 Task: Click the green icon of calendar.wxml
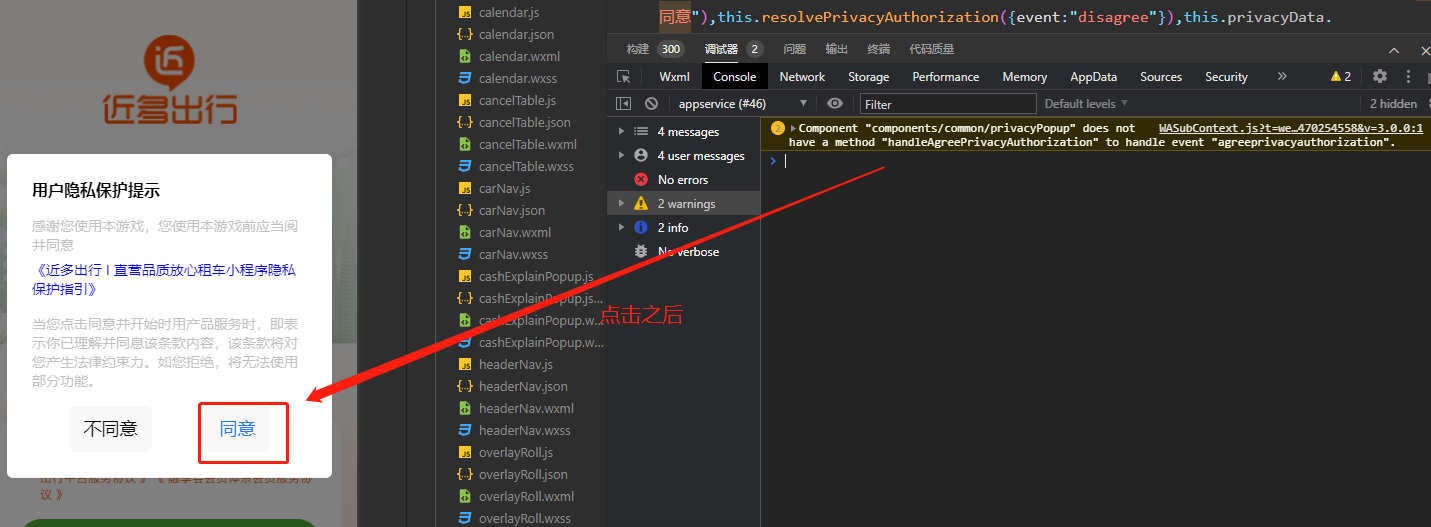coord(465,57)
